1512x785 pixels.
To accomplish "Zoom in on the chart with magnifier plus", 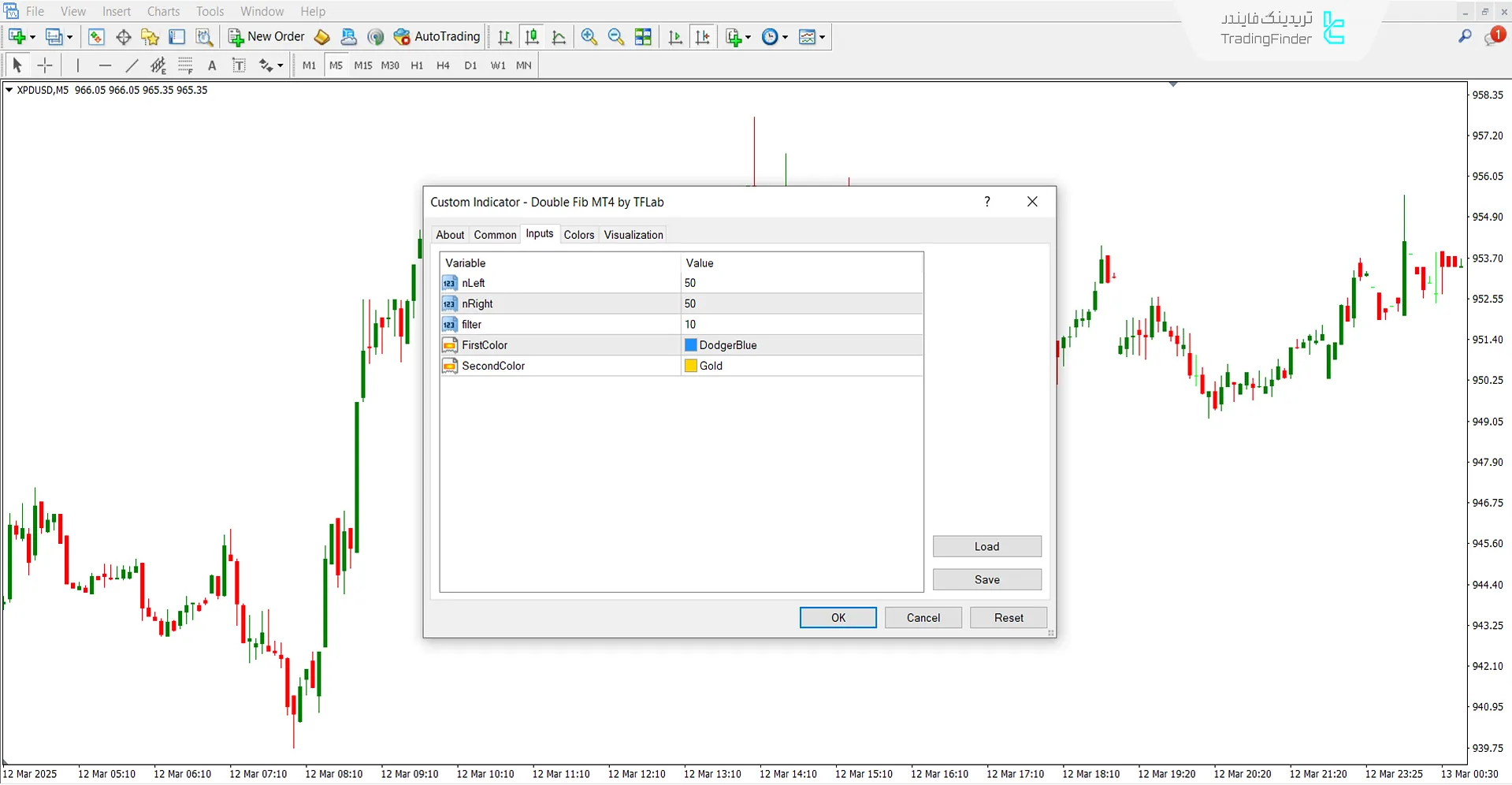I will click(589, 37).
